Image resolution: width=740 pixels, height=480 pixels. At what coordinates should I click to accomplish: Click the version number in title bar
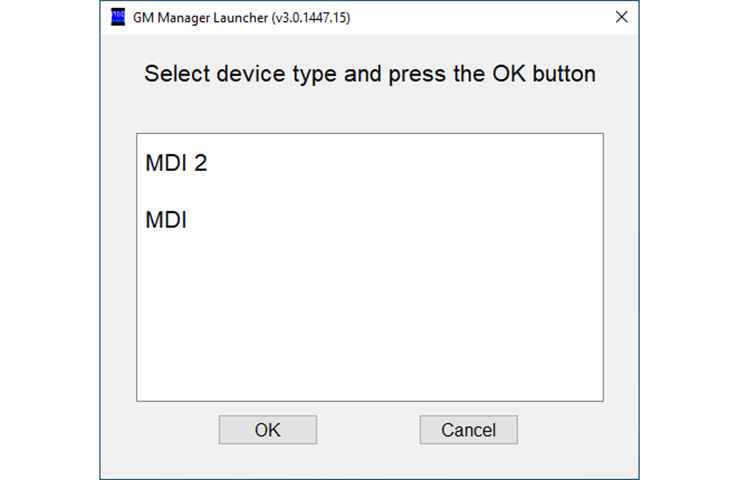point(311,17)
